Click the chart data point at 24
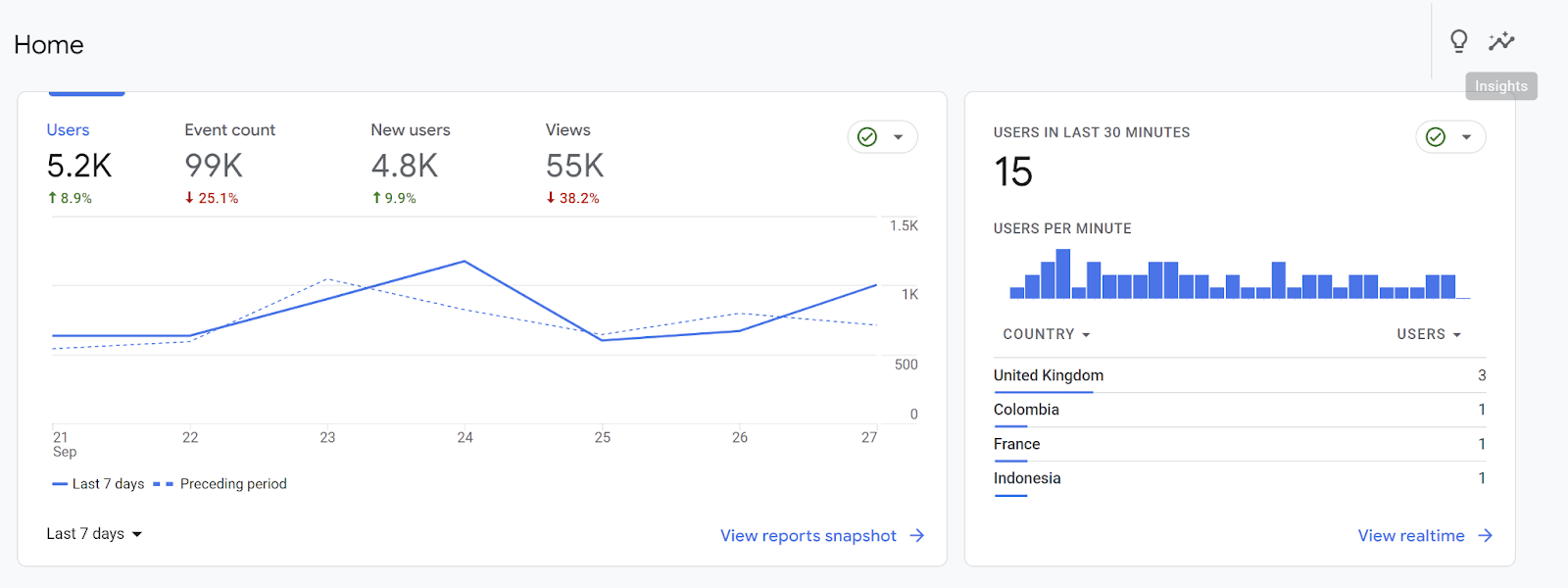This screenshot has height=588, width=1568. point(465,262)
